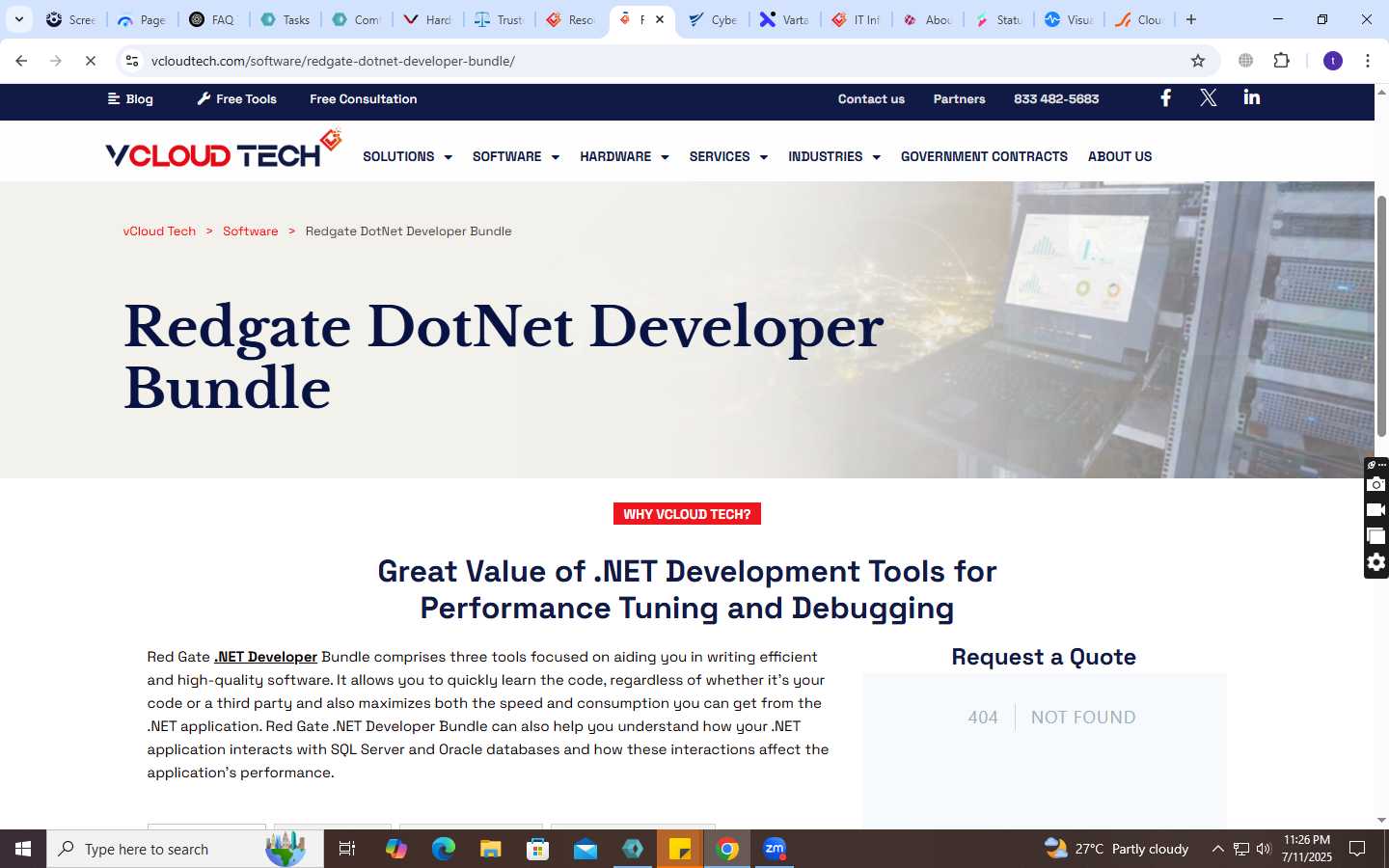Click the video record icon on side panel

tap(1376, 510)
